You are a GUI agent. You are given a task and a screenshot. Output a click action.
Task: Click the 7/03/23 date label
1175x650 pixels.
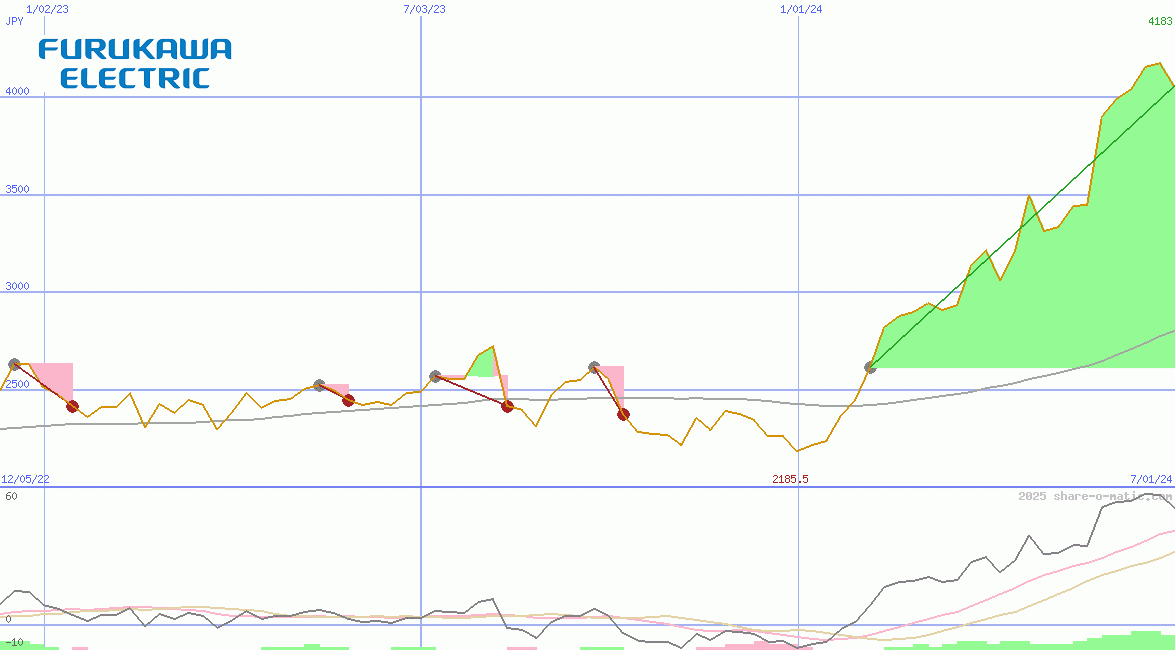pyautogui.click(x=425, y=9)
